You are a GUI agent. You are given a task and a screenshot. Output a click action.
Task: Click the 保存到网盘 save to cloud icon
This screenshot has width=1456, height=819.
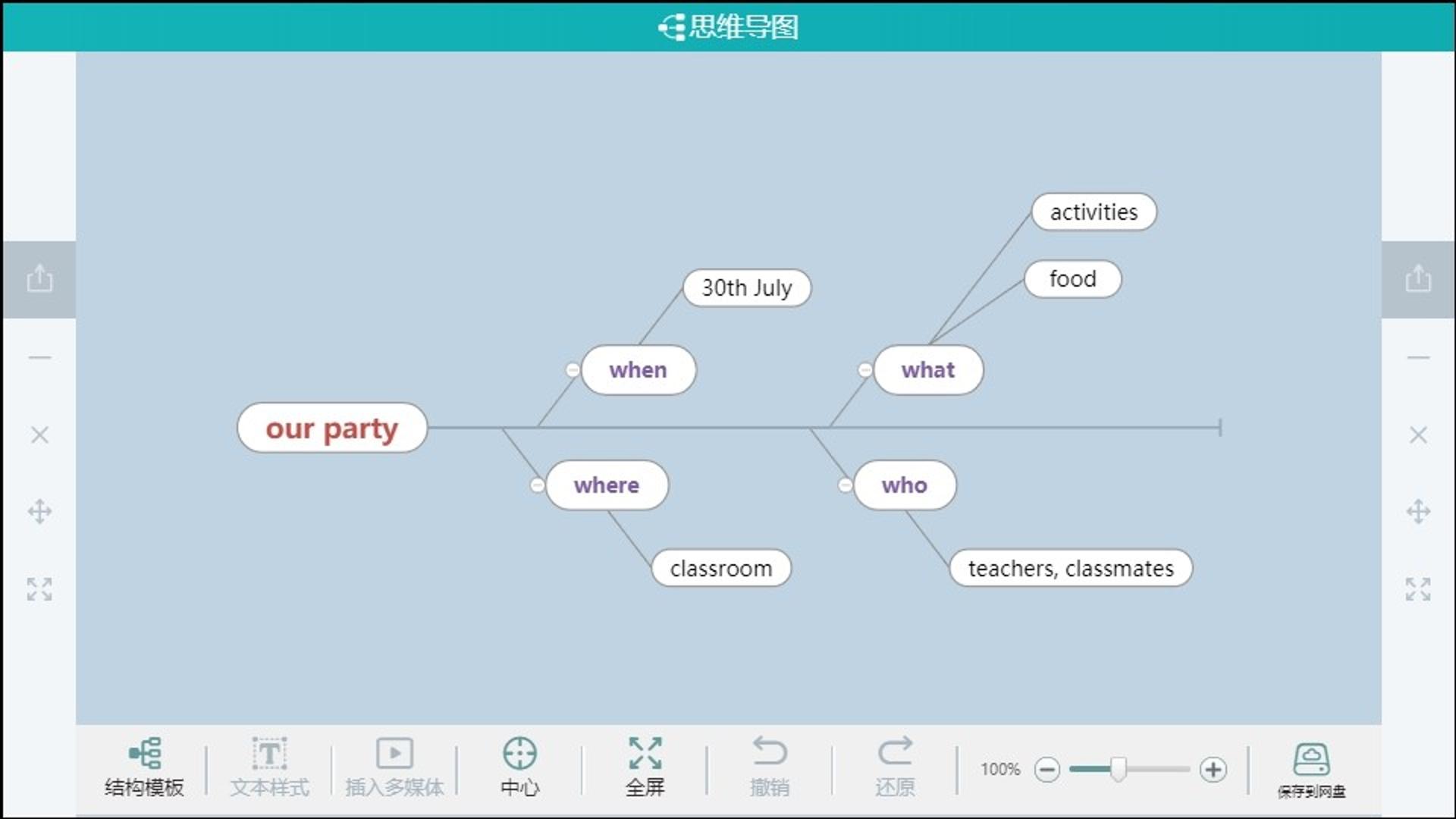(x=1311, y=759)
